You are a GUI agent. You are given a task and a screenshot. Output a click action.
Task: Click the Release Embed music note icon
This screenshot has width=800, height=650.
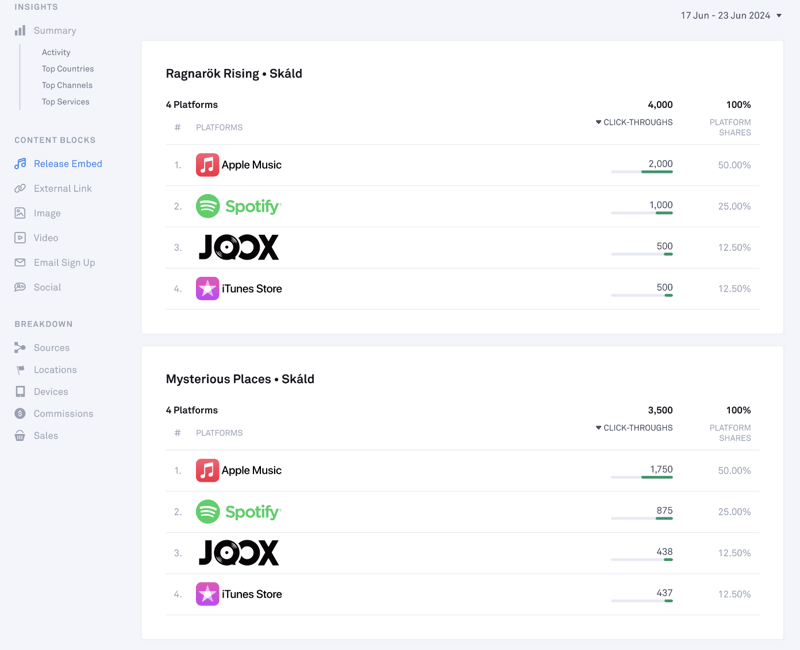point(20,164)
